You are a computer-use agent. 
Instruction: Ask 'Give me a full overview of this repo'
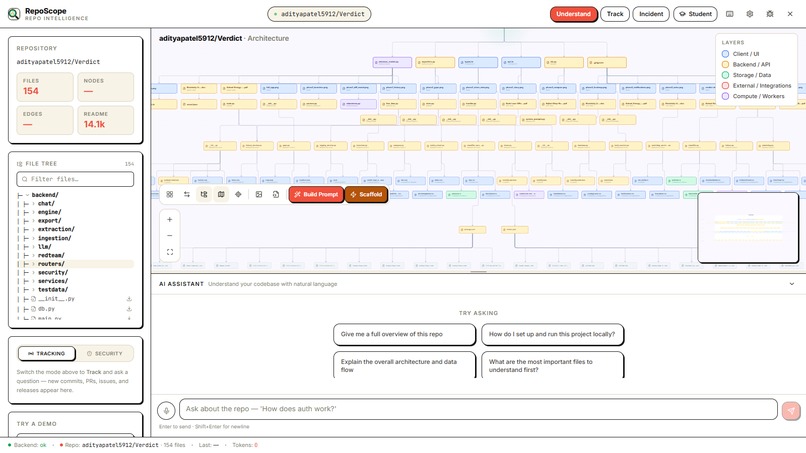coord(404,334)
